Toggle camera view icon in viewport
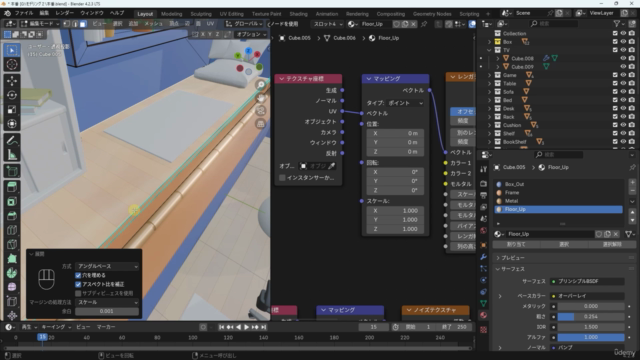 (x=260, y=111)
